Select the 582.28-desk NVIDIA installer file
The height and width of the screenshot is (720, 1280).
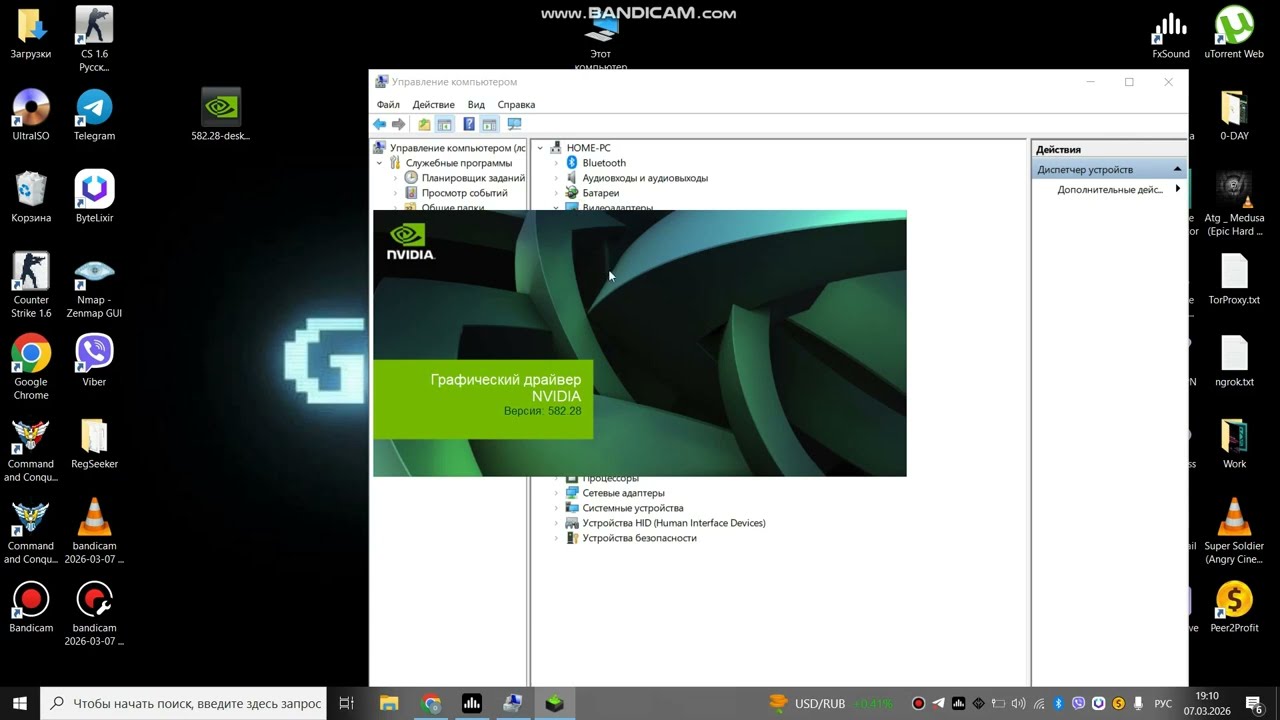click(220, 115)
